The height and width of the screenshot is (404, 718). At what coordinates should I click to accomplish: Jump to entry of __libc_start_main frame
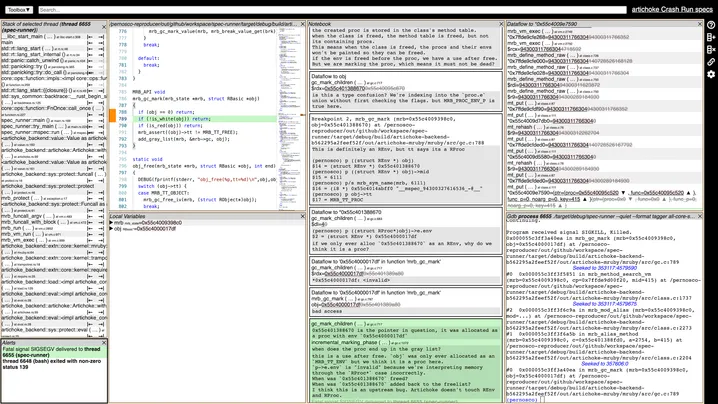click(90, 37)
